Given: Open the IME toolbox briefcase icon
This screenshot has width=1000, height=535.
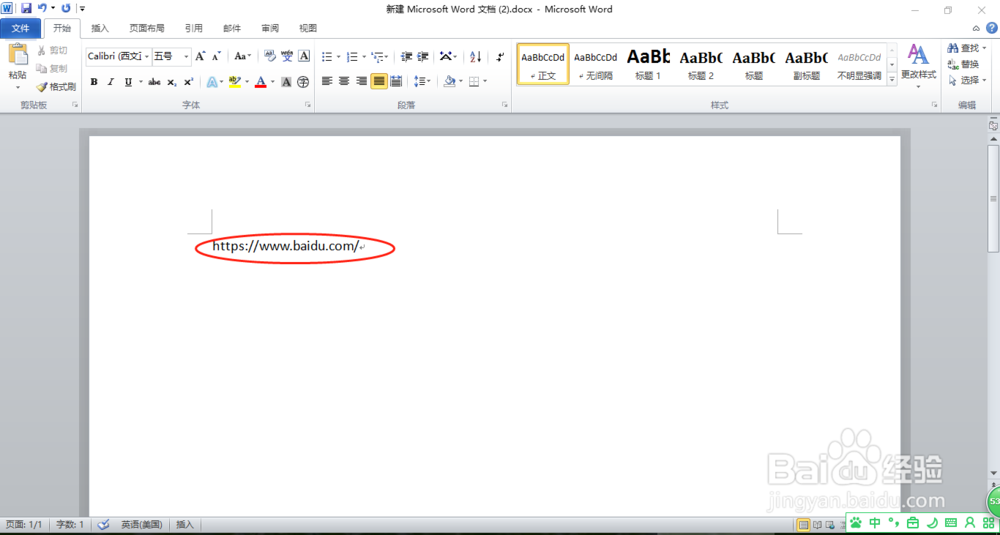Looking at the screenshot, I should tap(913, 523).
